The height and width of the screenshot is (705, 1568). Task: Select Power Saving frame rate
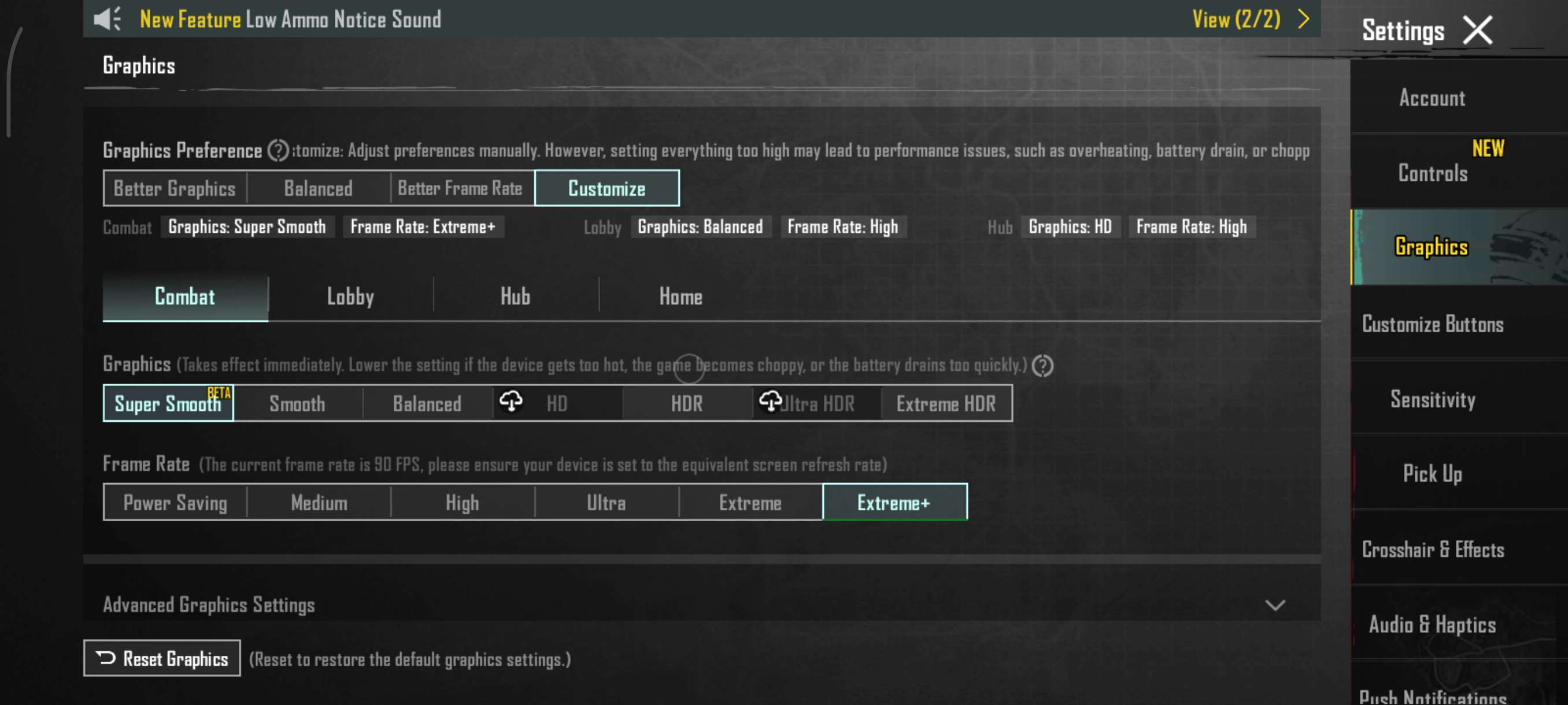point(175,502)
